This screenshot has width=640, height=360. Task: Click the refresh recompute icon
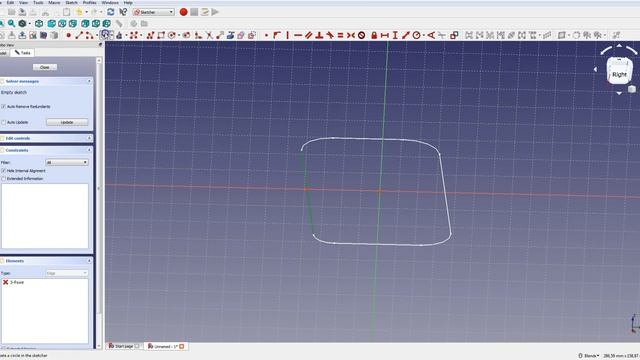111,12
